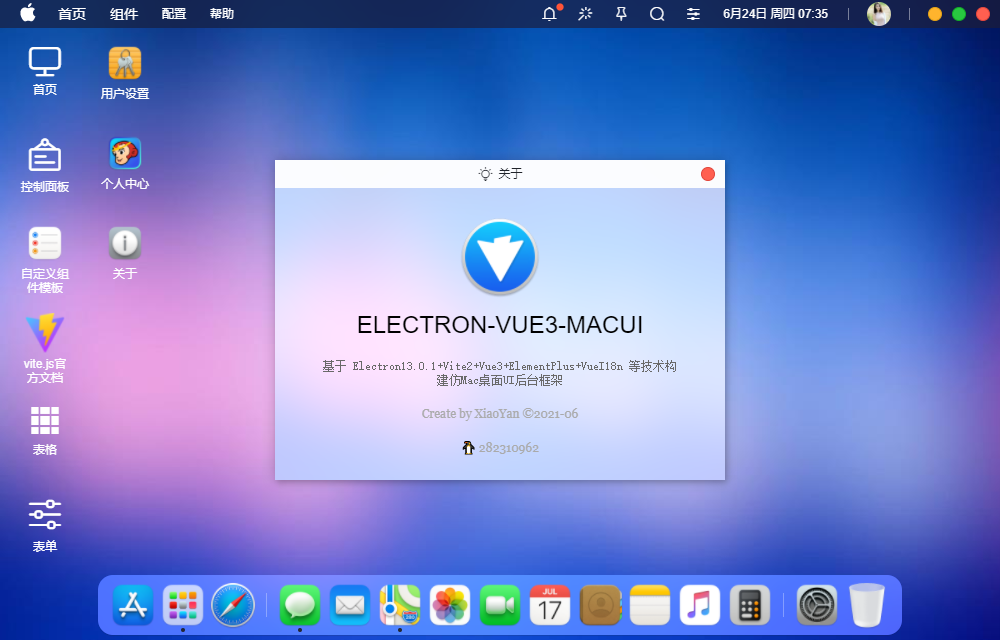Open the 配置 menu
The width and height of the screenshot is (1000, 640).
point(172,14)
